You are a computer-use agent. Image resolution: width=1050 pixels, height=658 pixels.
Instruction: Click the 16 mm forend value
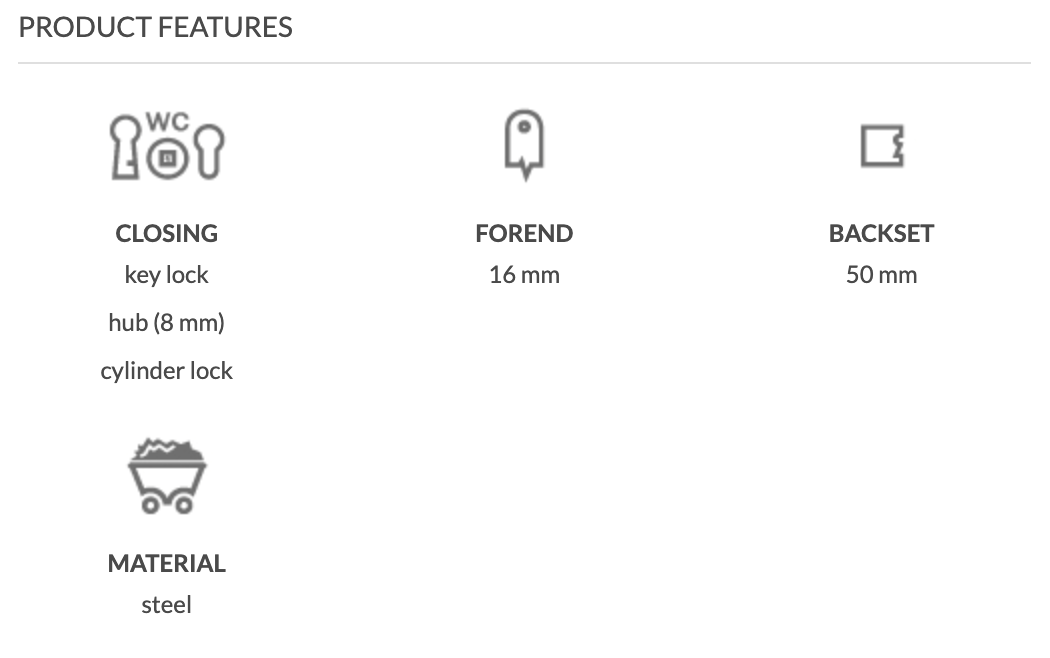[524, 275]
